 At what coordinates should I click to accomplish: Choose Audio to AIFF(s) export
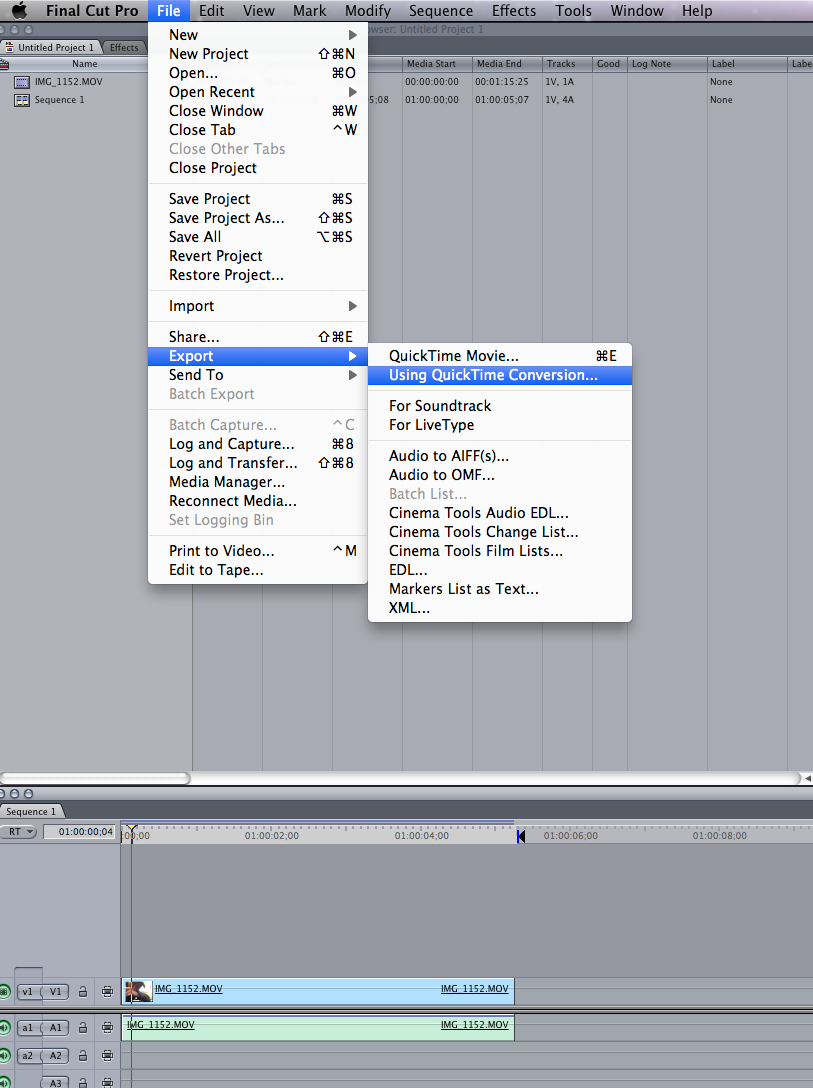(499, 456)
